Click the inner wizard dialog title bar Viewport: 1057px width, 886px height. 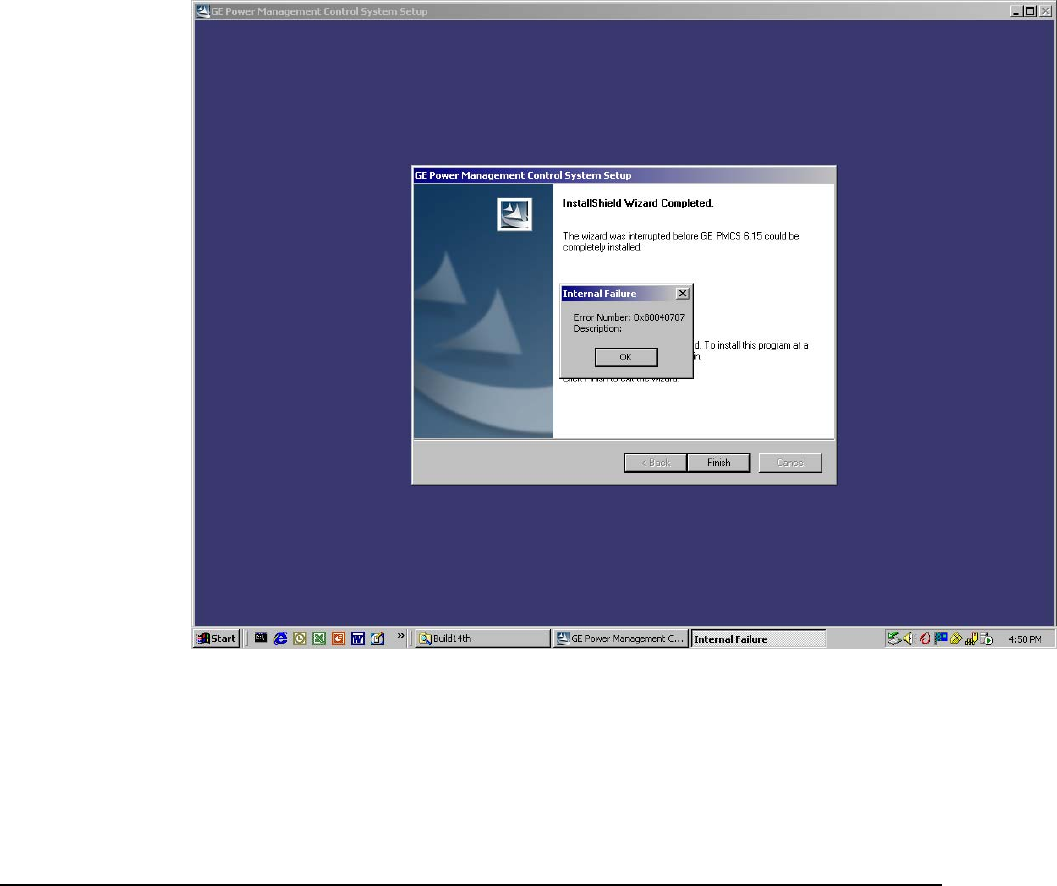coord(624,175)
